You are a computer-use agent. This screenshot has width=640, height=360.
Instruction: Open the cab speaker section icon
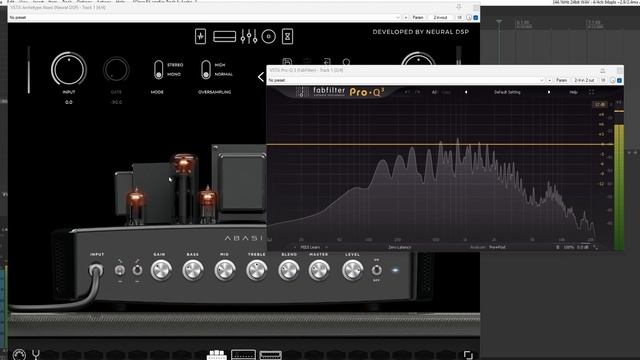pos(269,37)
